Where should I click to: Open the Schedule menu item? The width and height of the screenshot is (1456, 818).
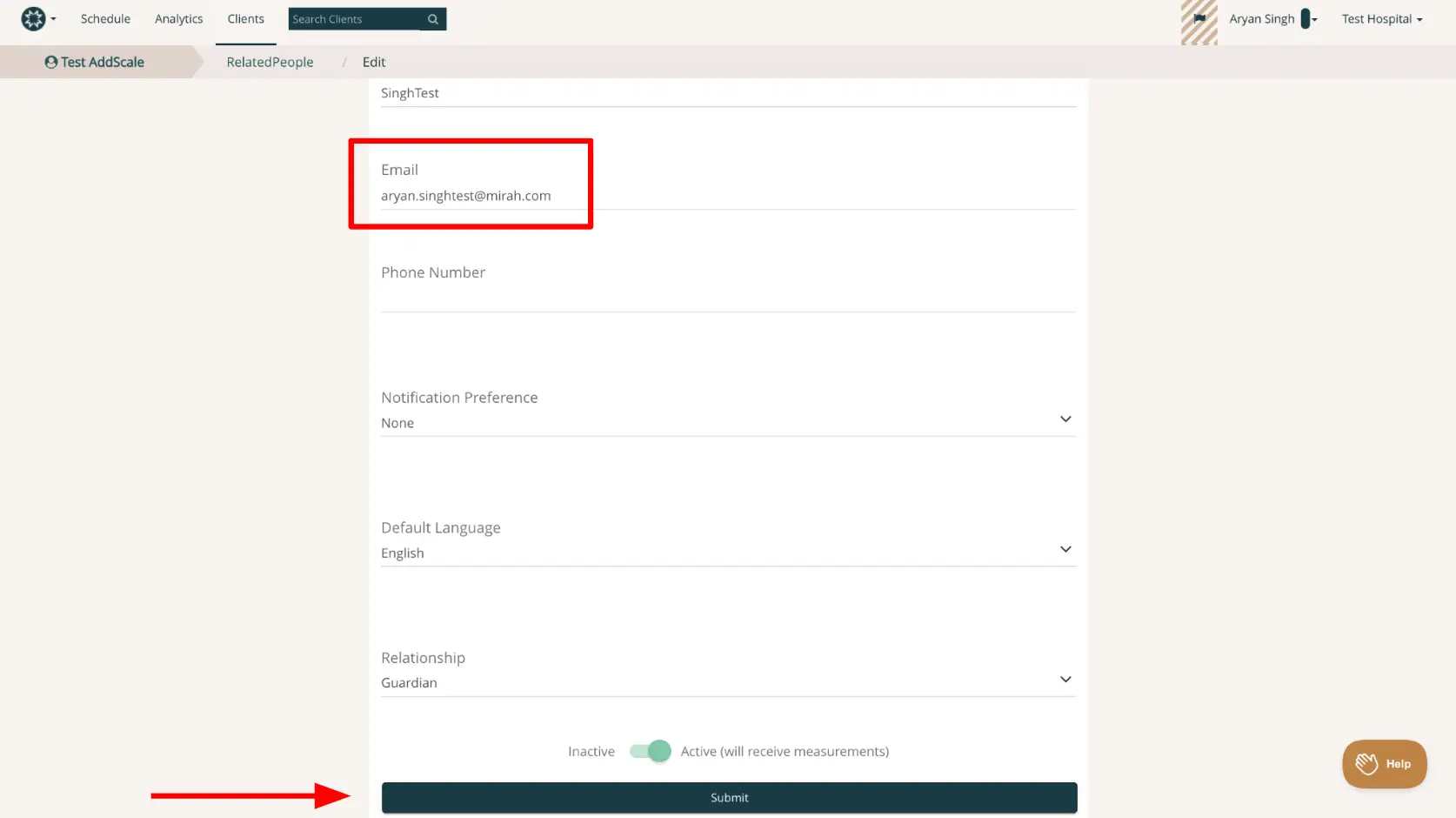105,18
